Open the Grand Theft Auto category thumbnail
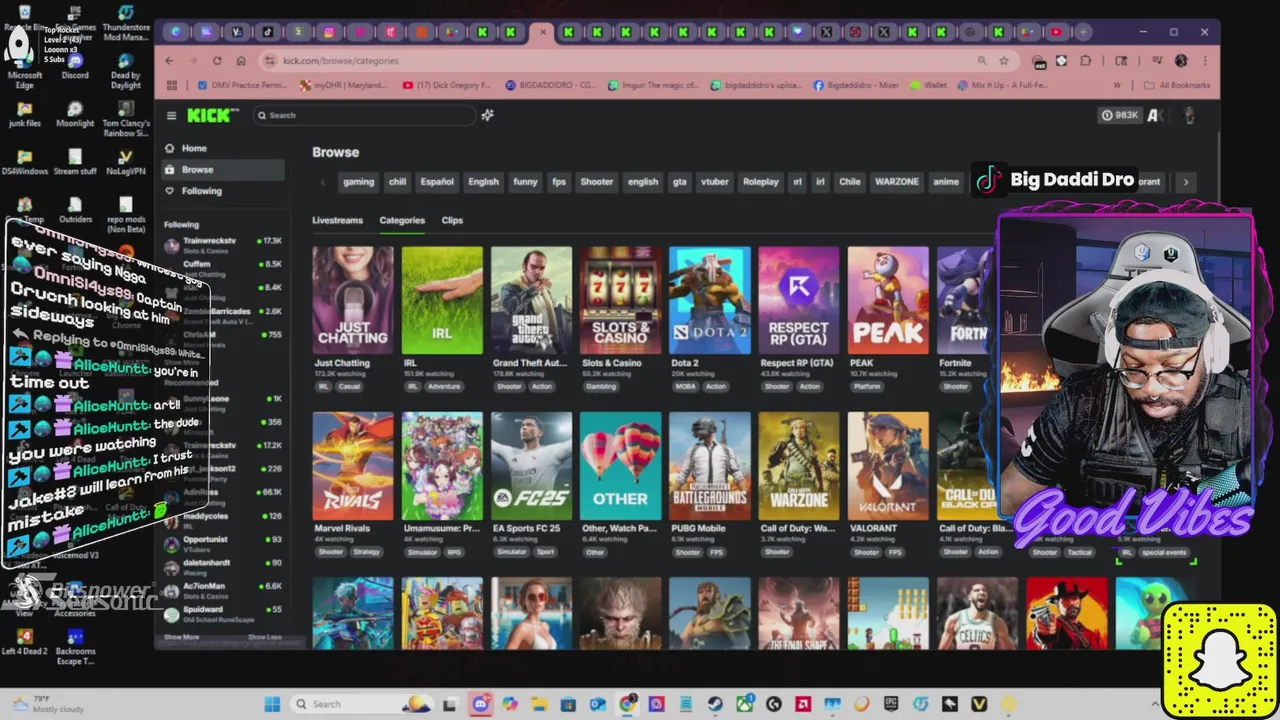 click(531, 300)
